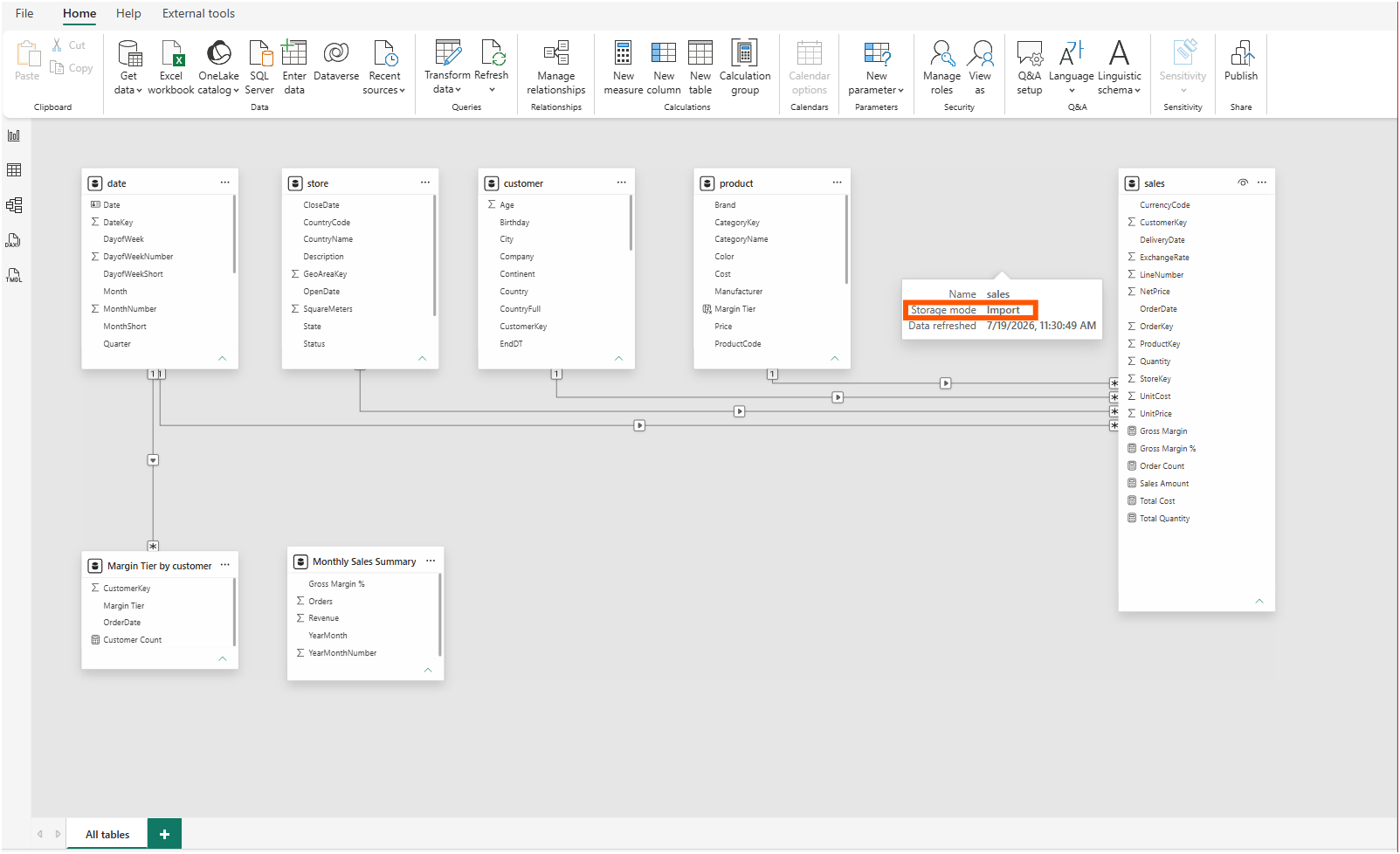Click View as roles icon
1400x854 pixels.
click(981, 53)
